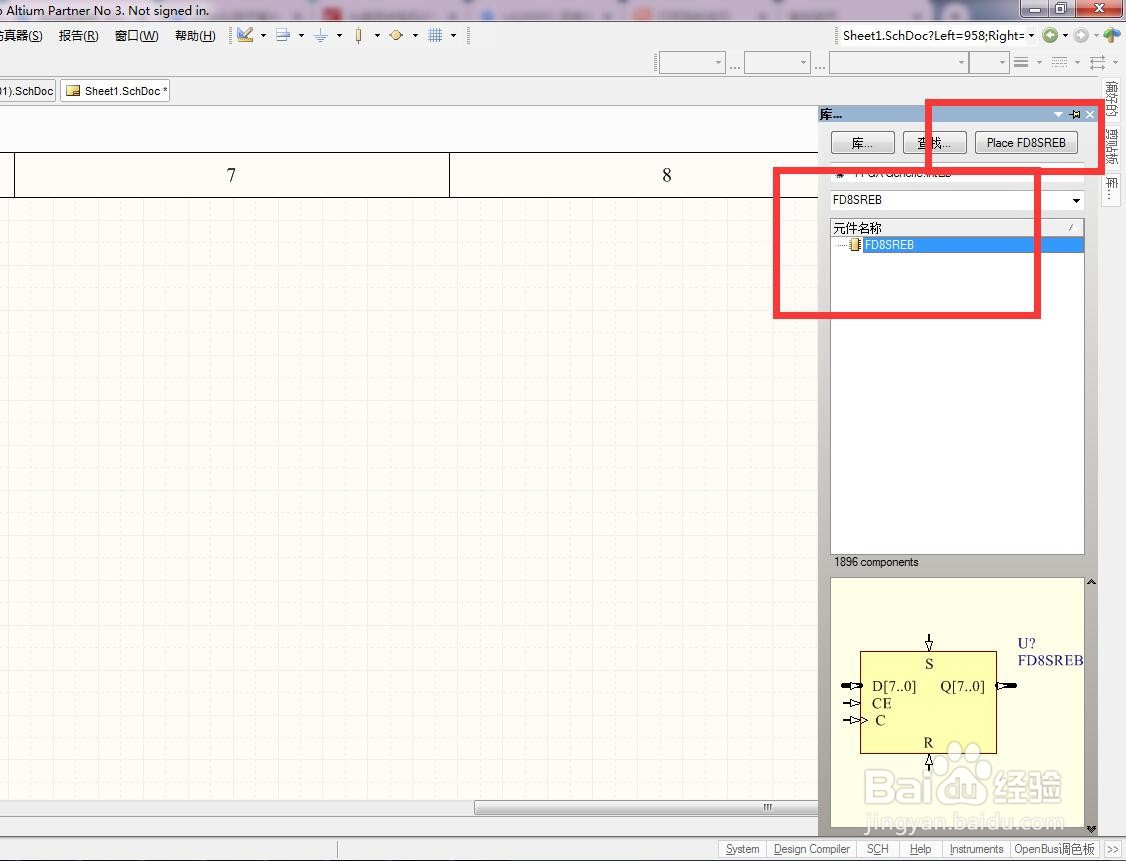Open drawing utilities tool dropdown arrow
Screen dimensions: 1126x861
pyautogui.click(x=264, y=35)
